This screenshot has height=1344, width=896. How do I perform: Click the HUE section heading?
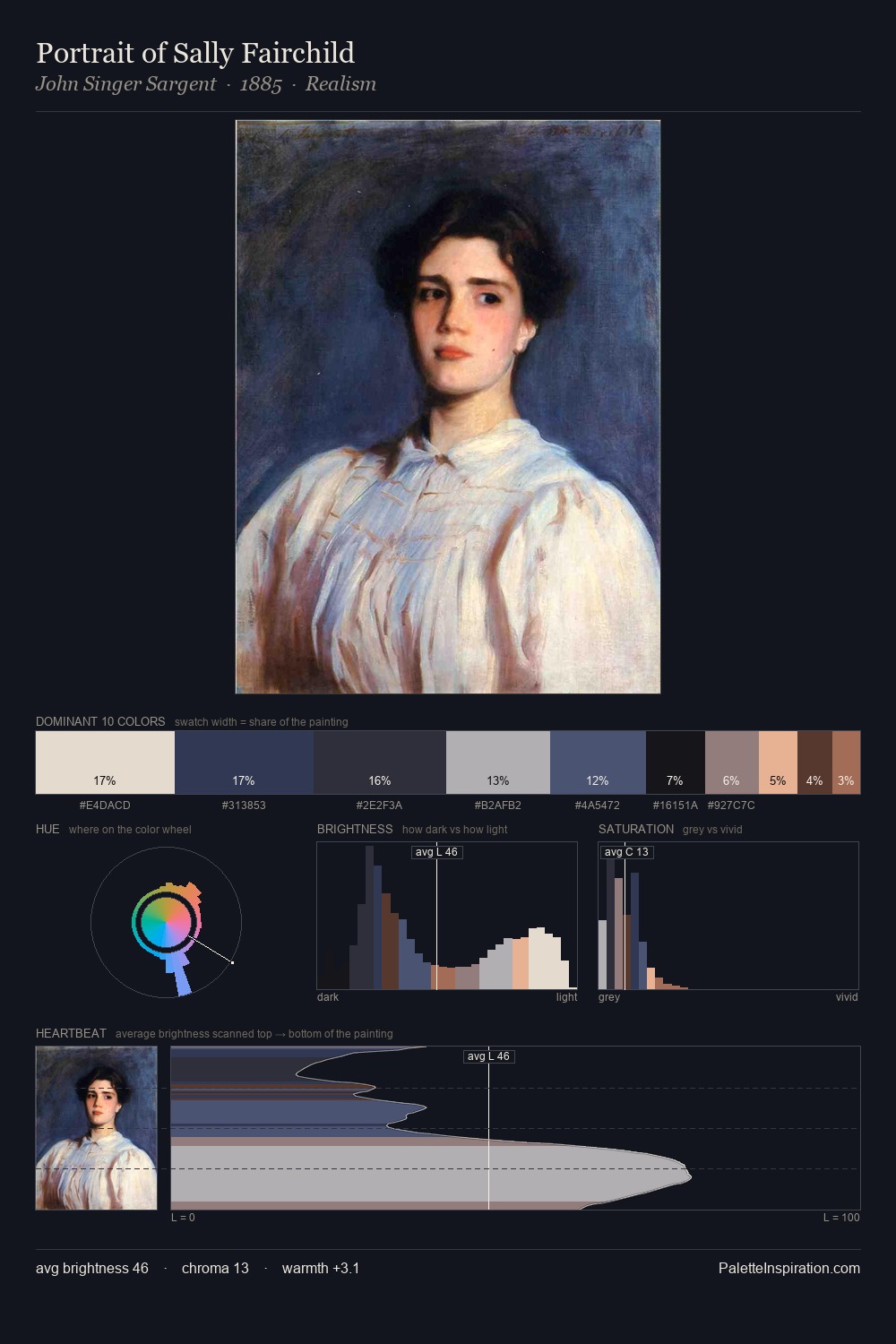(x=47, y=829)
